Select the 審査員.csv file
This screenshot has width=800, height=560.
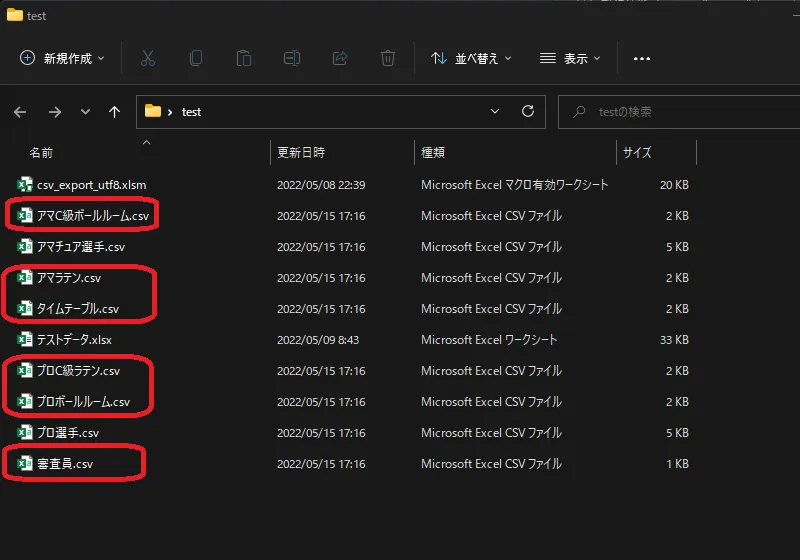(x=65, y=464)
